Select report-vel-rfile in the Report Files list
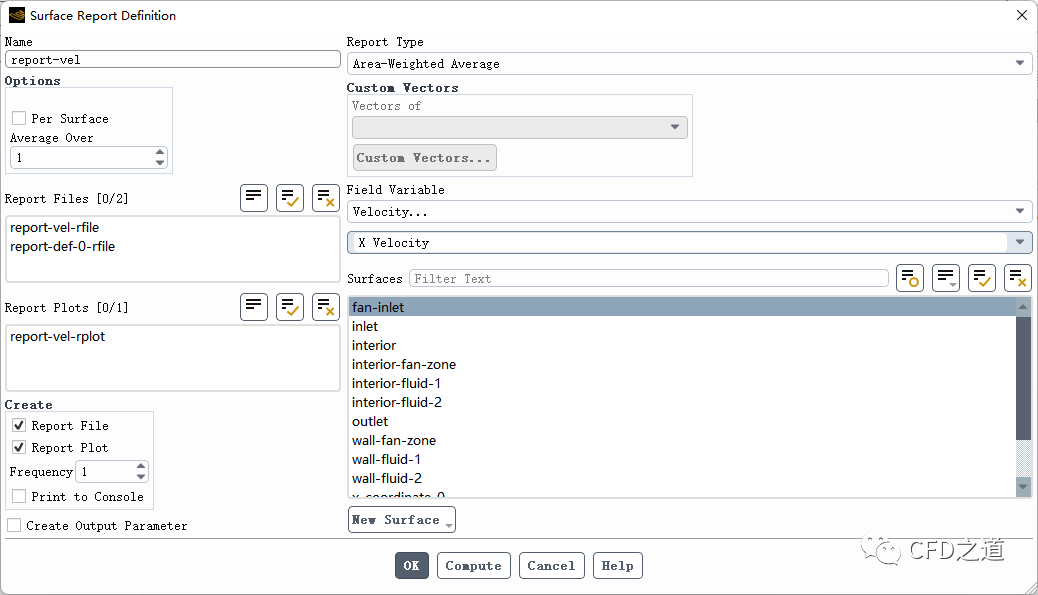This screenshot has height=595, width=1038. pyautogui.click(x=55, y=228)
